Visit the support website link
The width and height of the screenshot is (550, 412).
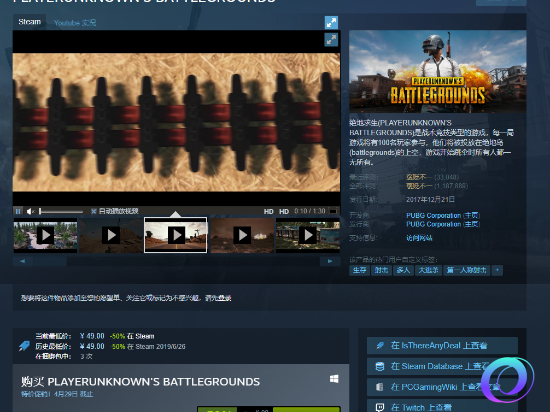click(419, 238)
